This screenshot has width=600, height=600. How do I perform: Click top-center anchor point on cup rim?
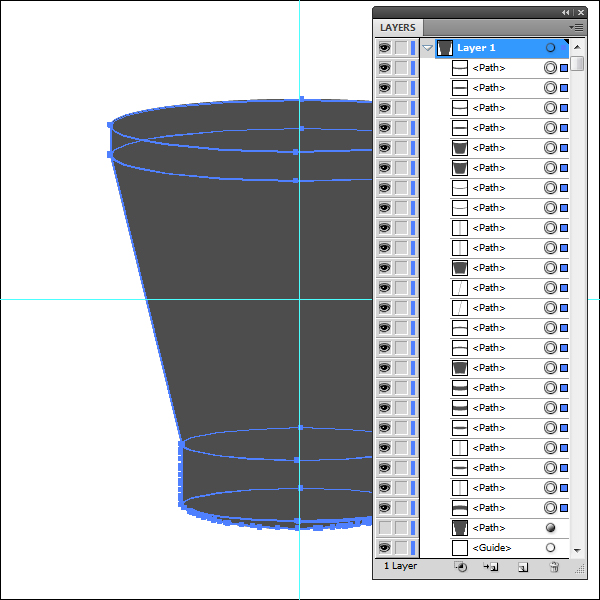point(302,99)
